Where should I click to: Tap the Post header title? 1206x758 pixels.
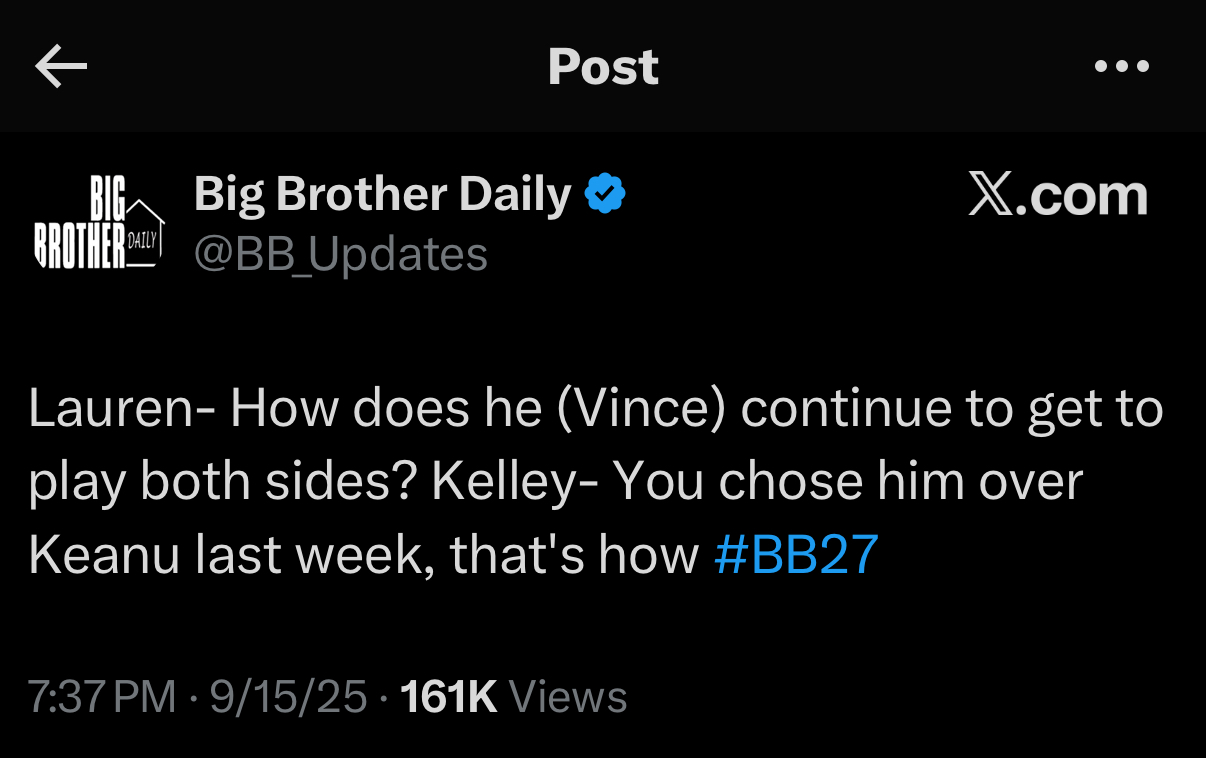point(603,67)
